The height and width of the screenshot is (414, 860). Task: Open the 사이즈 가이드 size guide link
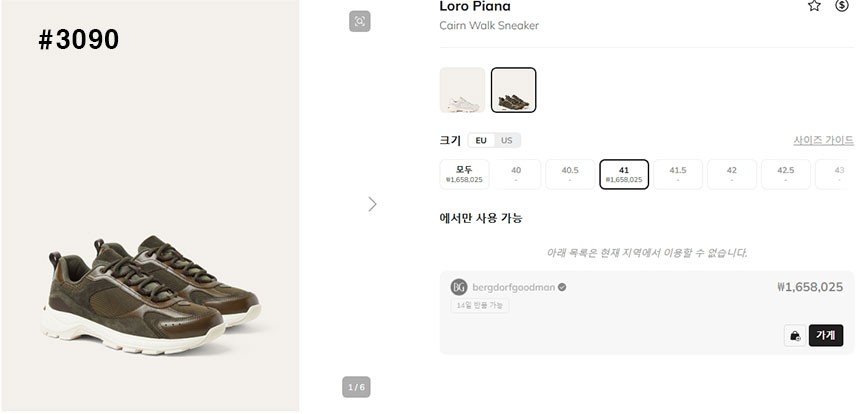pos(823,141)
